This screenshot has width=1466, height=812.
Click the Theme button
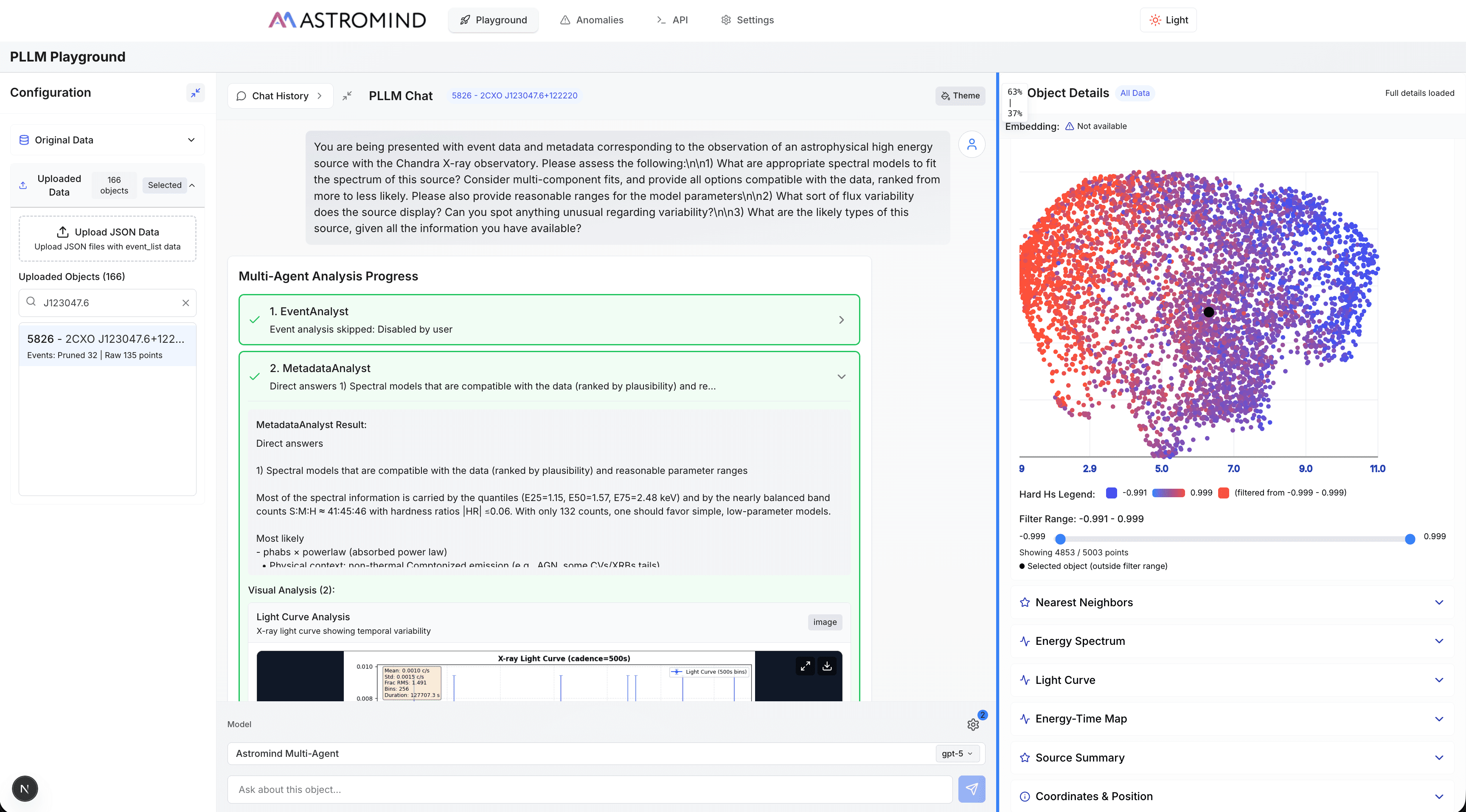[960, 95]
